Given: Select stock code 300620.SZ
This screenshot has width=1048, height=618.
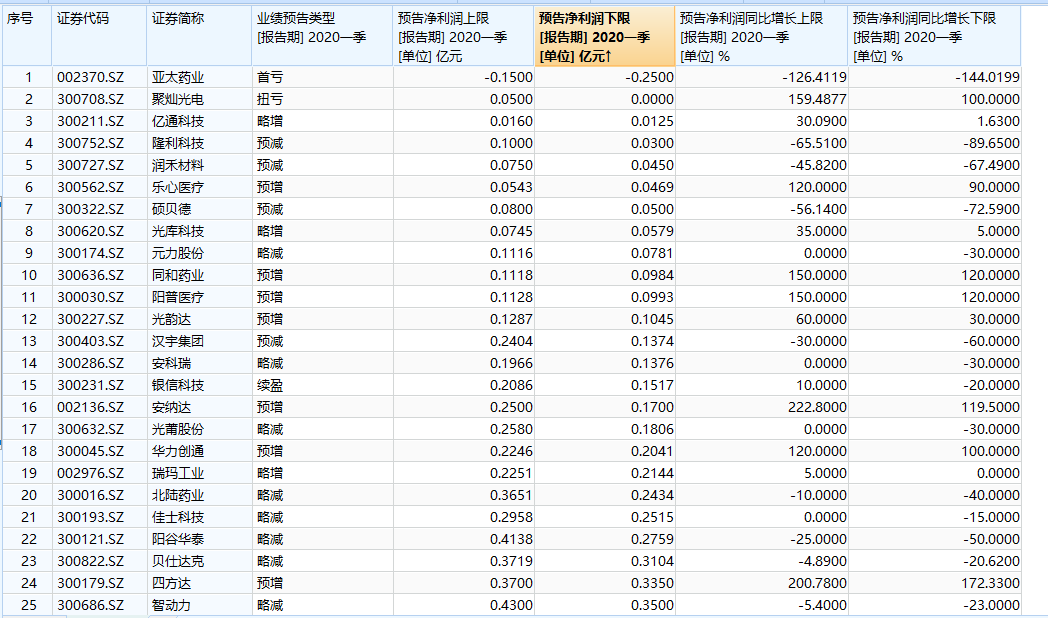Looking at the screenshot, I should (x=90, y=231).
